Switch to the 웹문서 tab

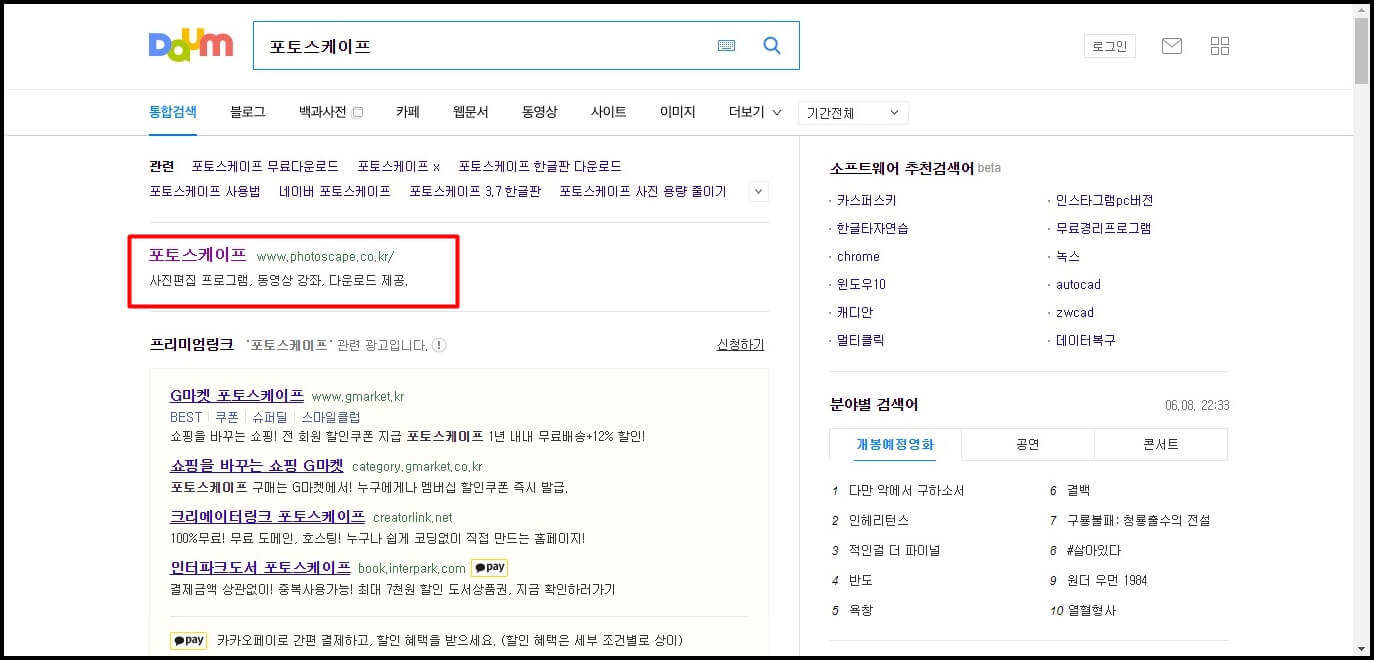pyautogui.click(x=471, y=112)
